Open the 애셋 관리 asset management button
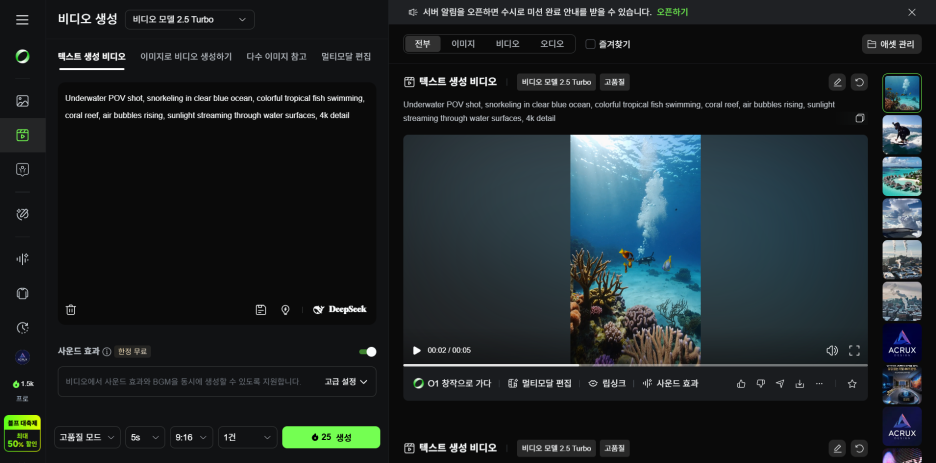 click(x=892, y=44)
